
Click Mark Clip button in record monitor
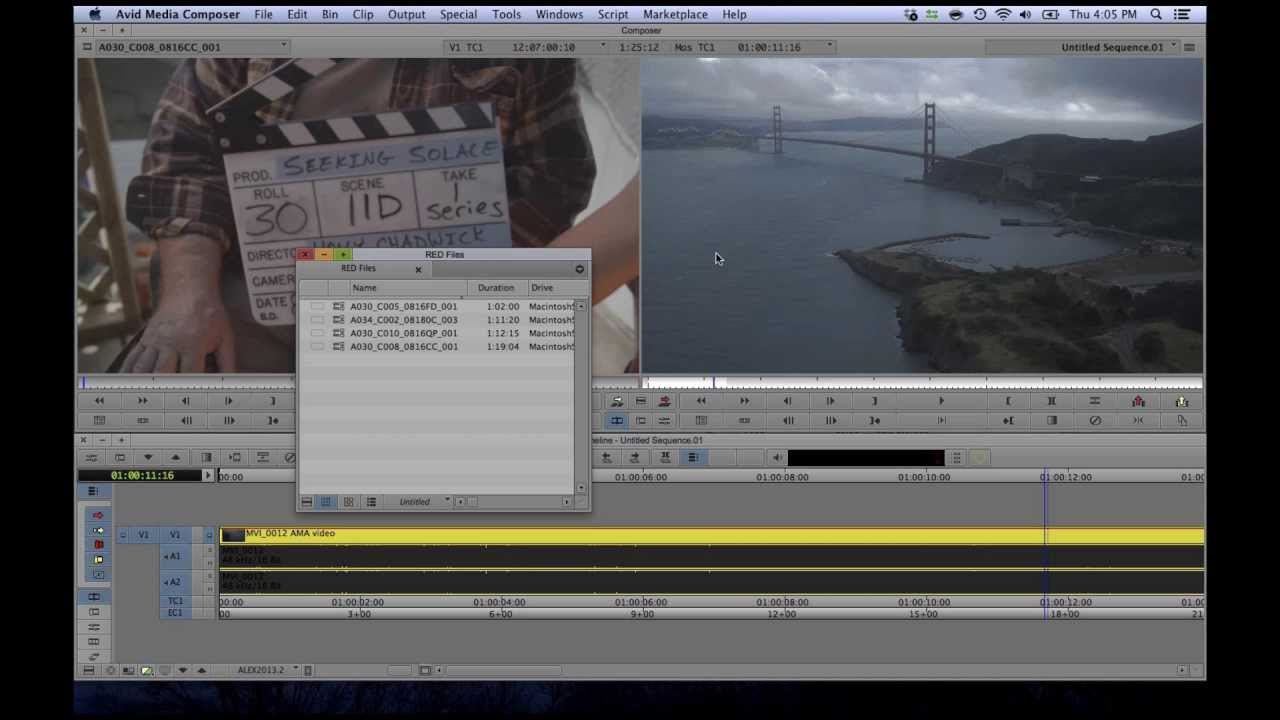[x=1052, y=401]
